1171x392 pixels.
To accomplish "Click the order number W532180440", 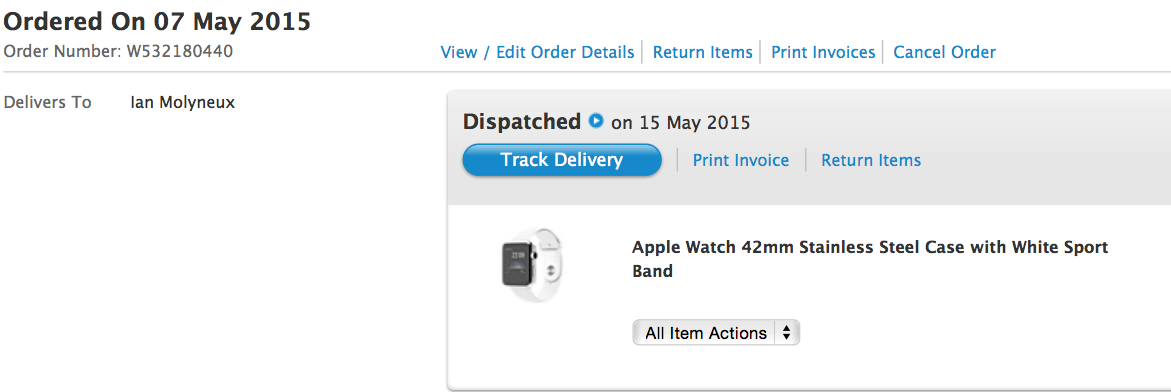I will pyautogui.click(x=181, y=52).
